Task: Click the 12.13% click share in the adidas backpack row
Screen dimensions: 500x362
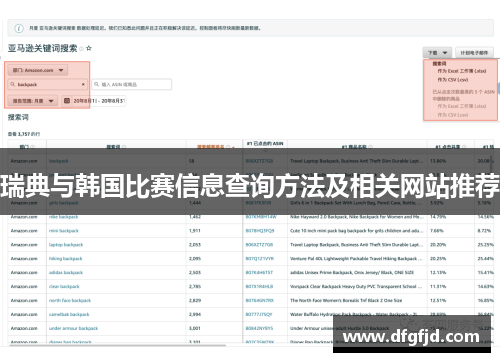Action: (x=438, y=273)
